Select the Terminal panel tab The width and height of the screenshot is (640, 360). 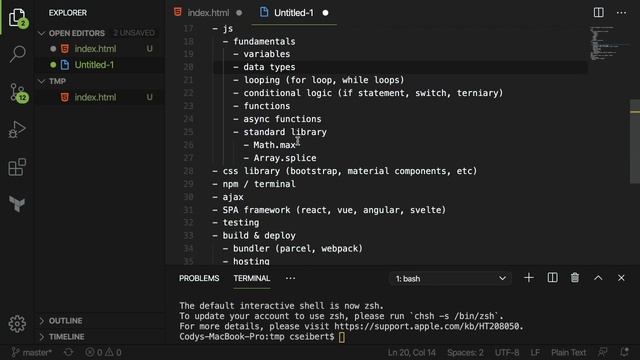pos(252,278)
